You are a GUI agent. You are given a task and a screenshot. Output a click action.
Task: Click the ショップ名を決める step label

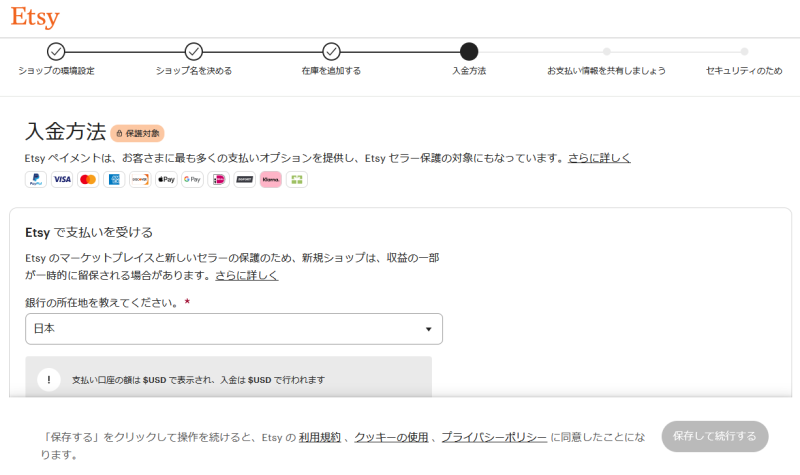click(x=194, y=71)
